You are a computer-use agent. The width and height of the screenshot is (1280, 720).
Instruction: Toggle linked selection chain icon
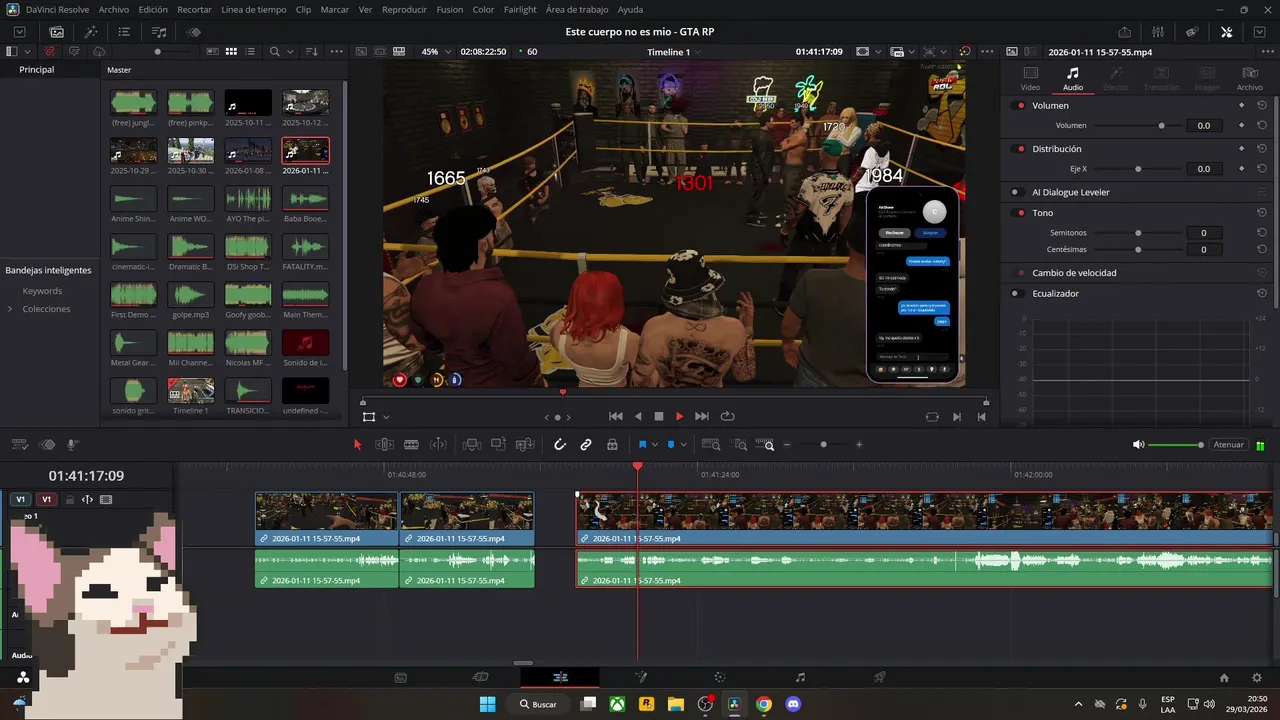tap(586, 445)
